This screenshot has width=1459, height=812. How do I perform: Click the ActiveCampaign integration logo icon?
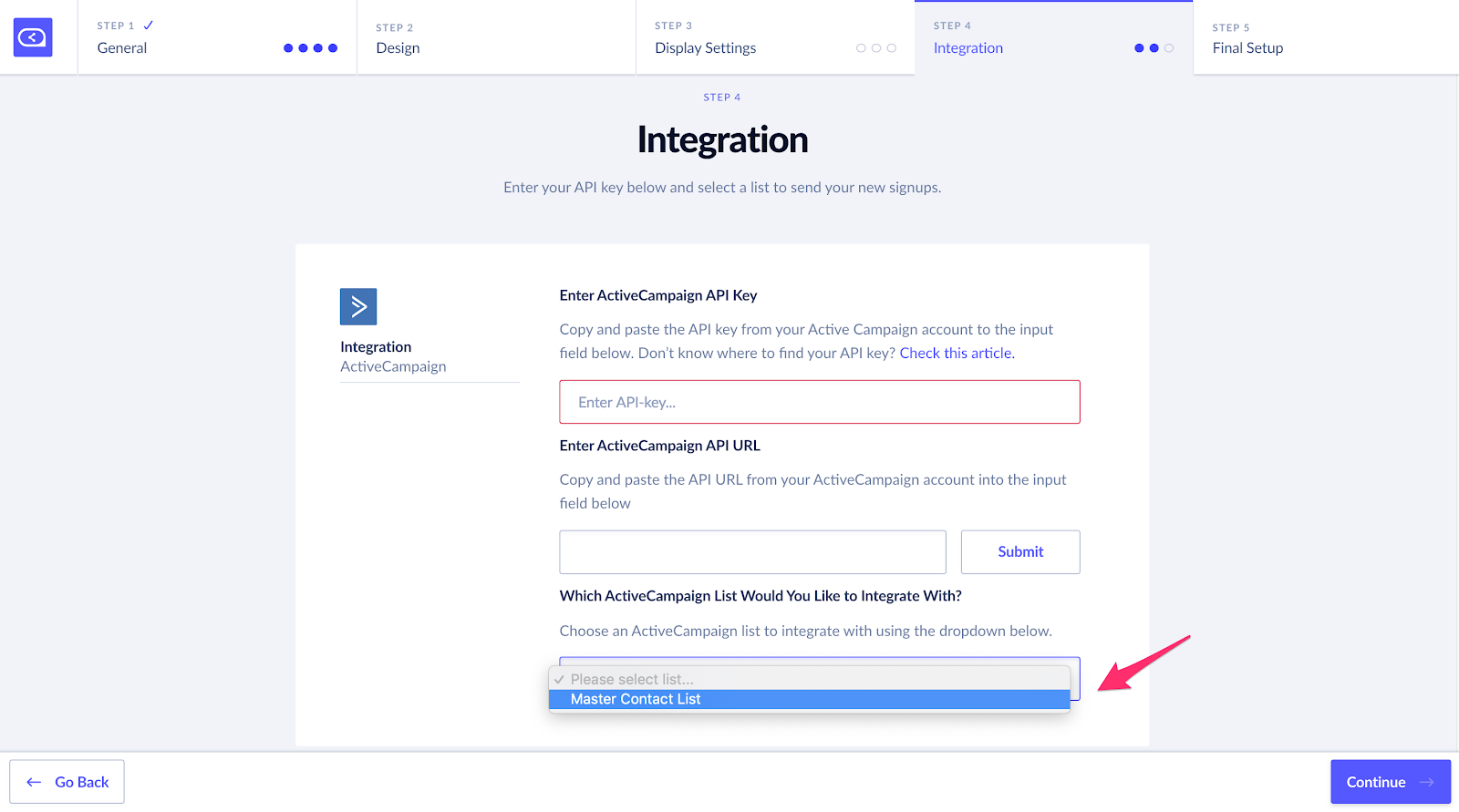click(x=358, y=306)
